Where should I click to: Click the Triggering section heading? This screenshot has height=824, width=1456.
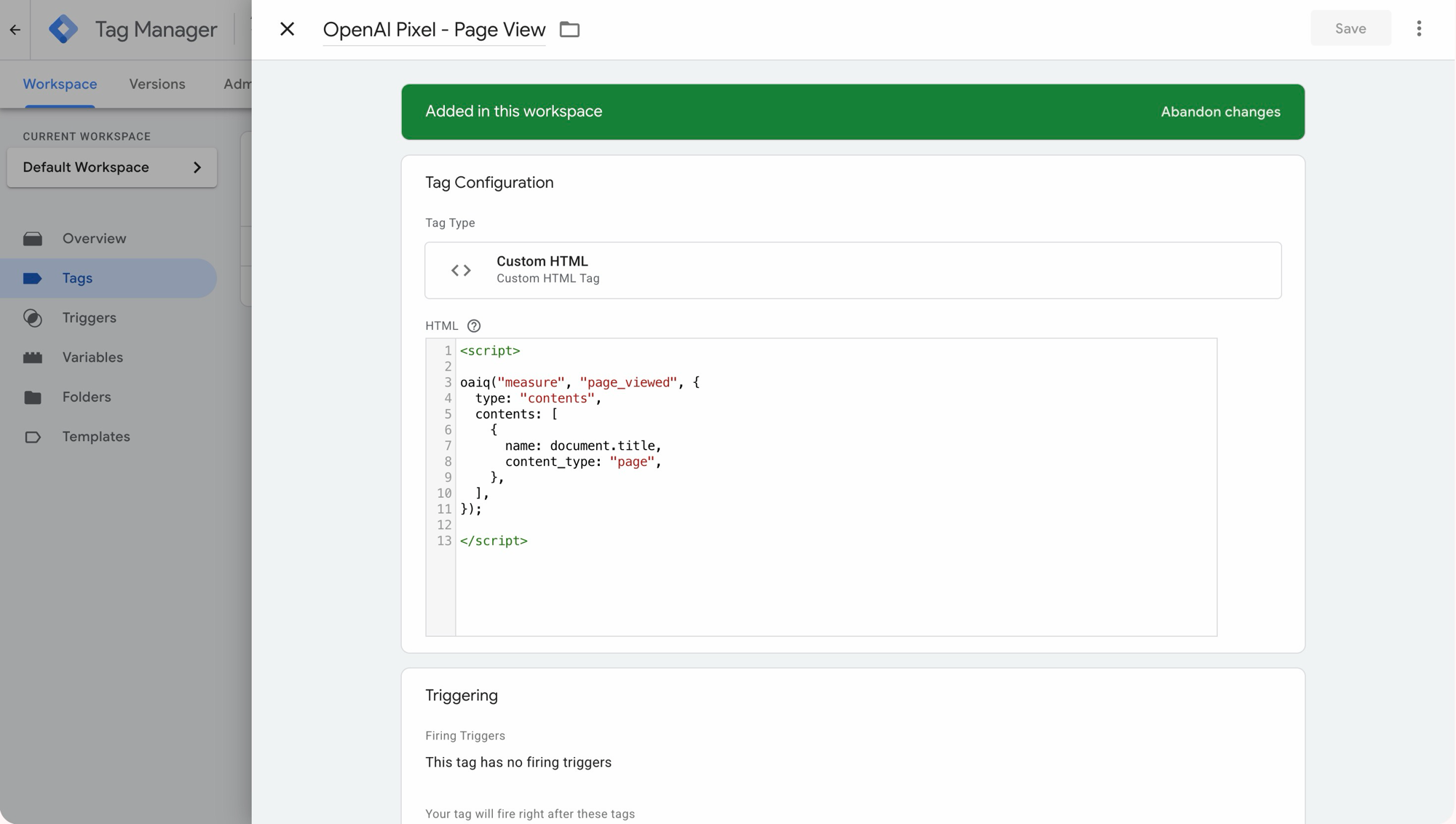tap(462, 695)
